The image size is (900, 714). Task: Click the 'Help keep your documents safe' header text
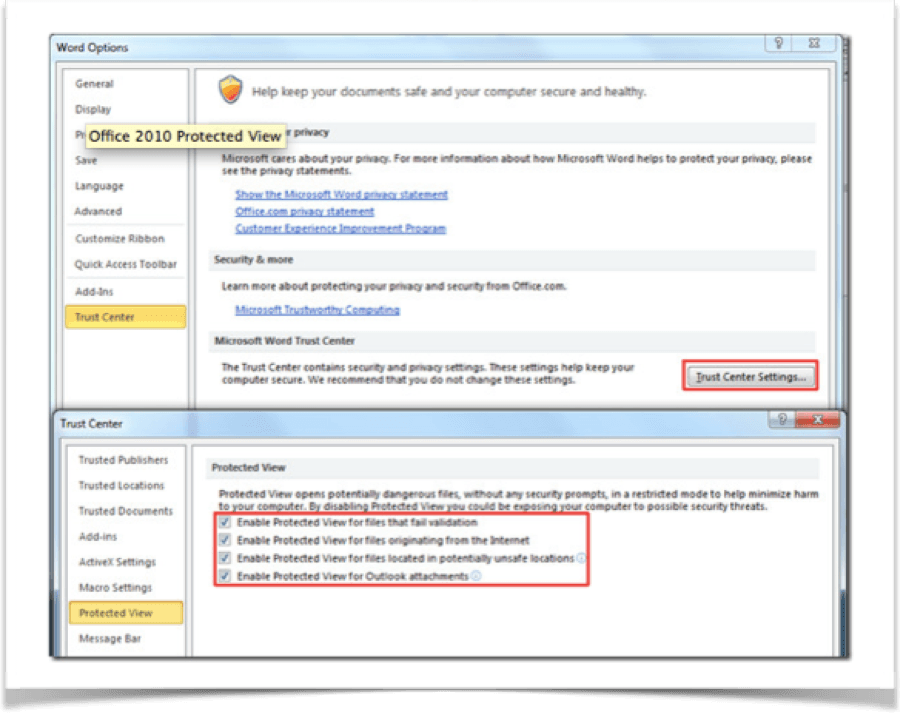[449, 92]
